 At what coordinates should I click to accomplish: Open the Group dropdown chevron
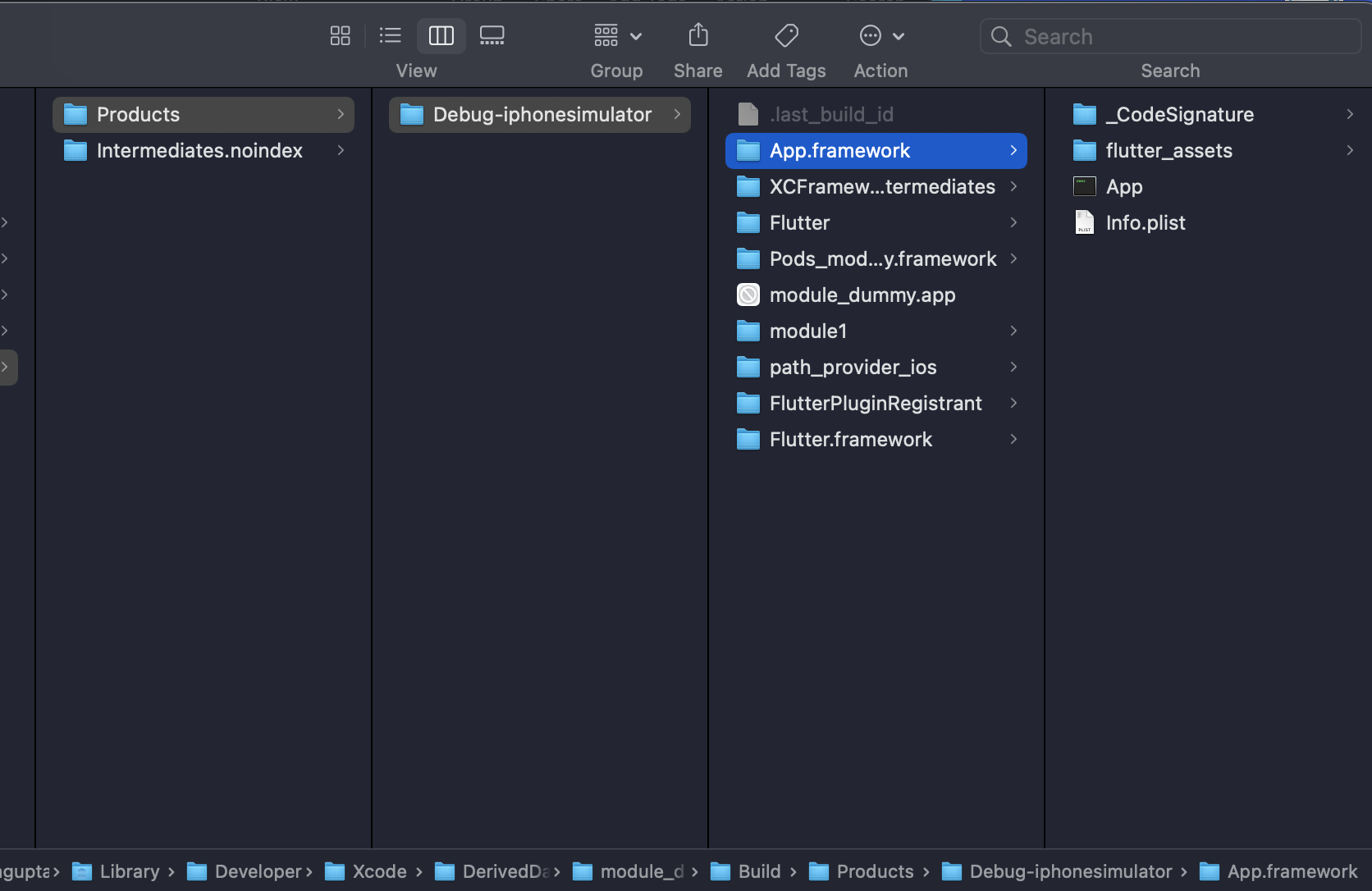pyautogui.click(x=634, y=35)
